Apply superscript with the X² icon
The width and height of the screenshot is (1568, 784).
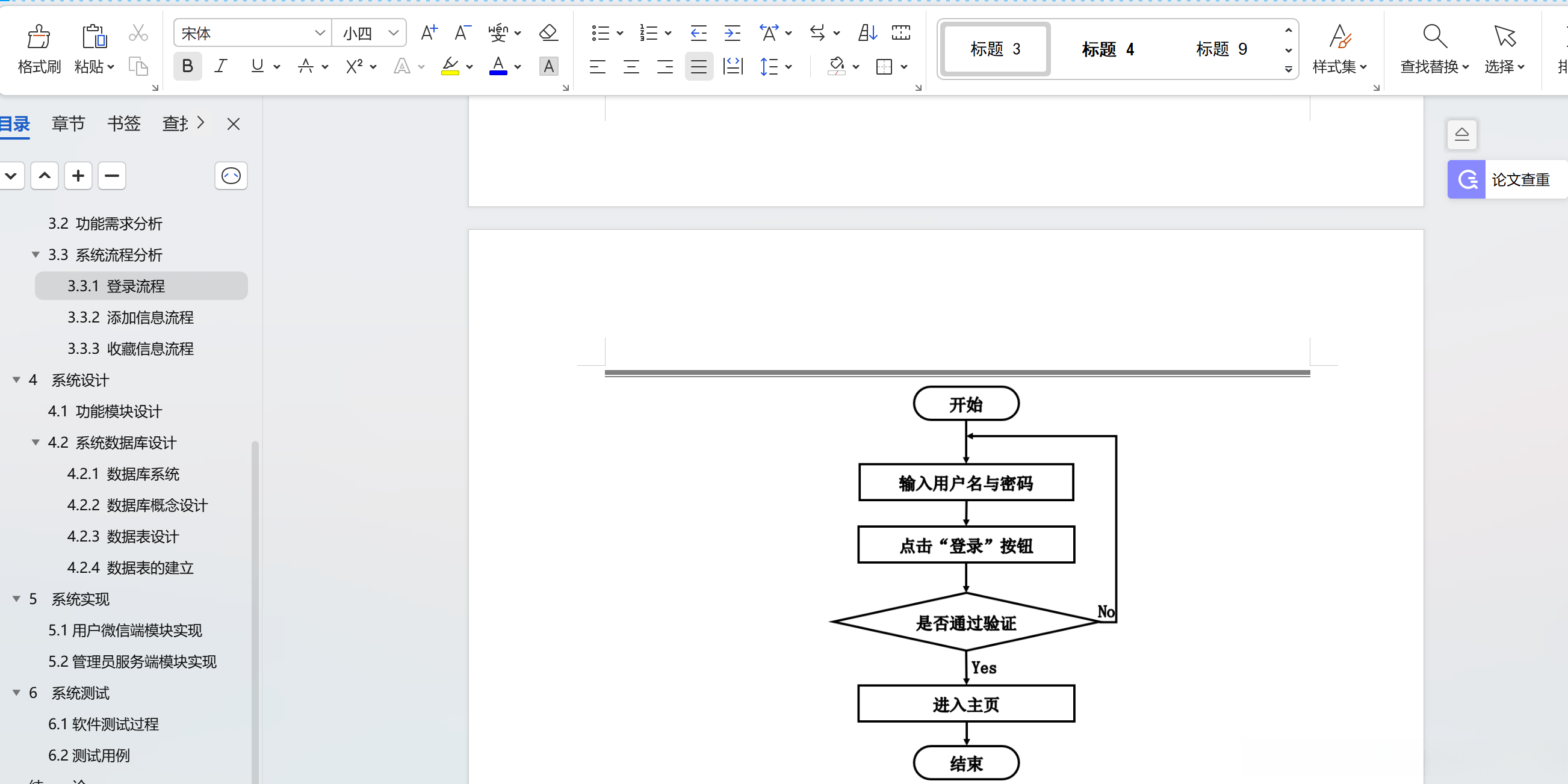pos(355,66)
